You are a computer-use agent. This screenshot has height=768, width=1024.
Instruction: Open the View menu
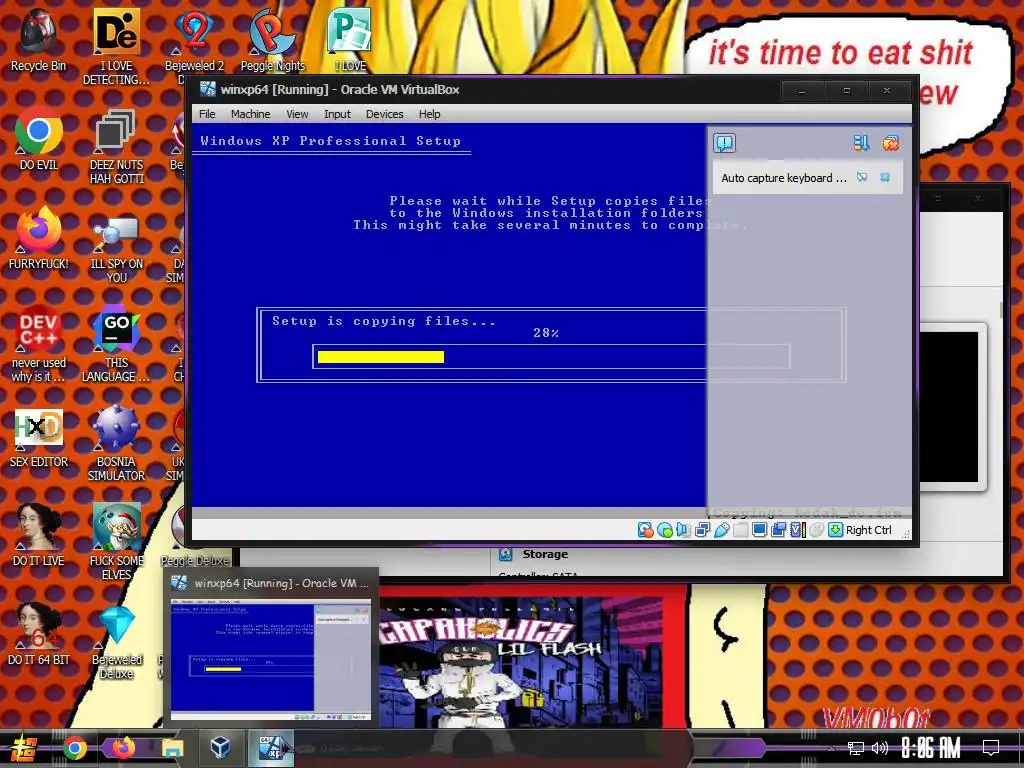297,114
